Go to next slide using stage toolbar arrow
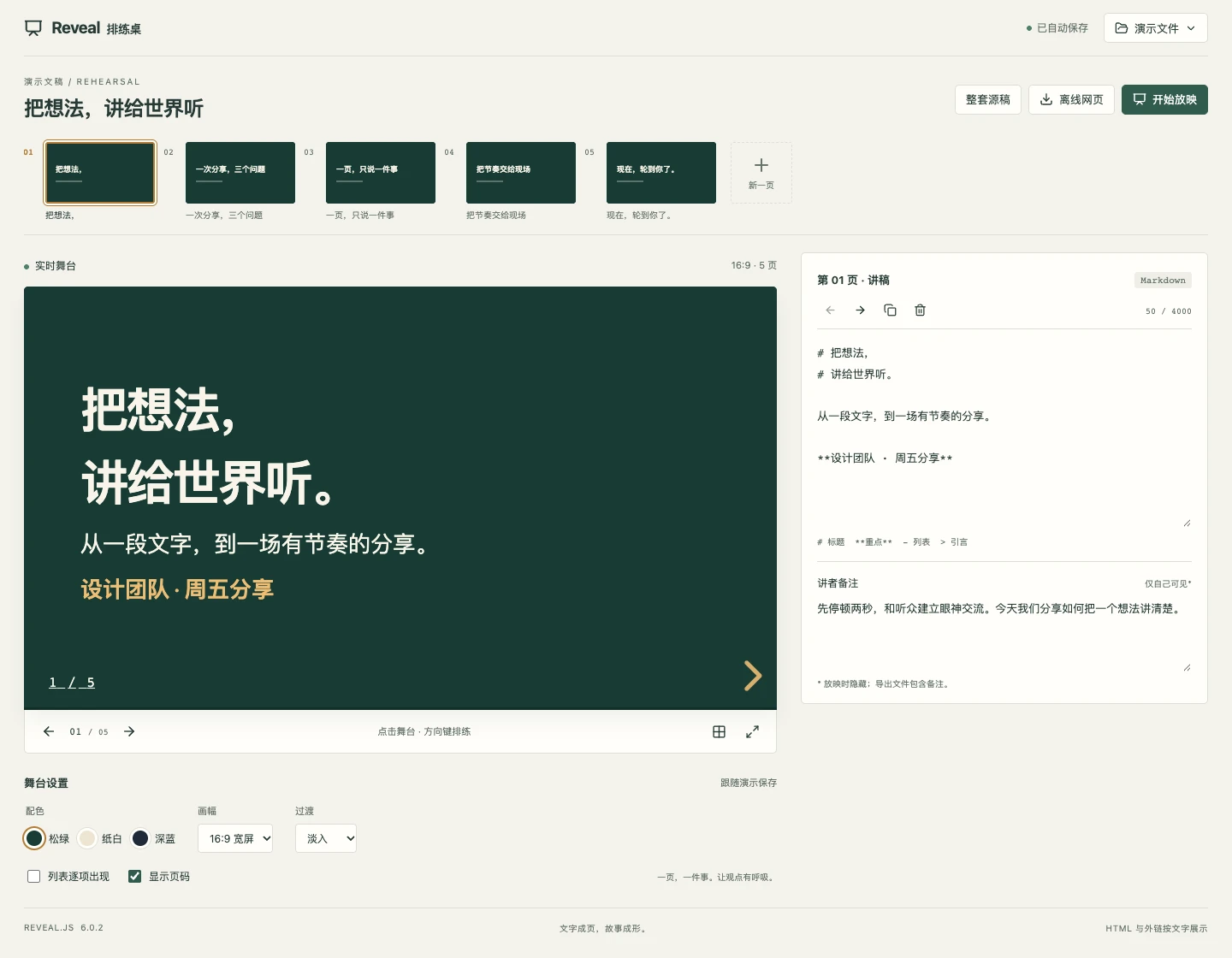Viewport: 1232px width, 958px height. [x=129, y=731]
